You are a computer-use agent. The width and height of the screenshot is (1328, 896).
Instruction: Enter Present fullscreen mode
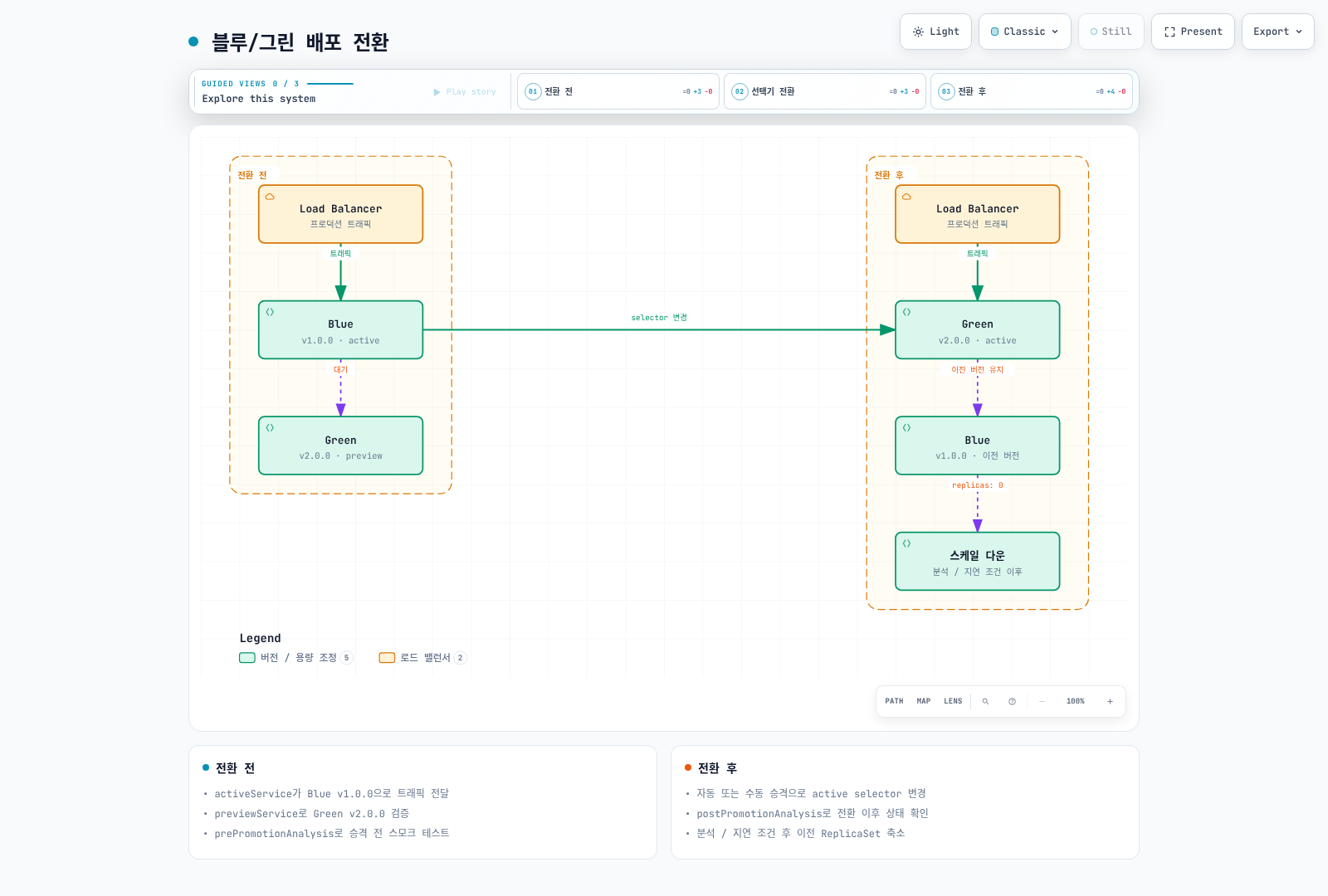[1193, 32]
